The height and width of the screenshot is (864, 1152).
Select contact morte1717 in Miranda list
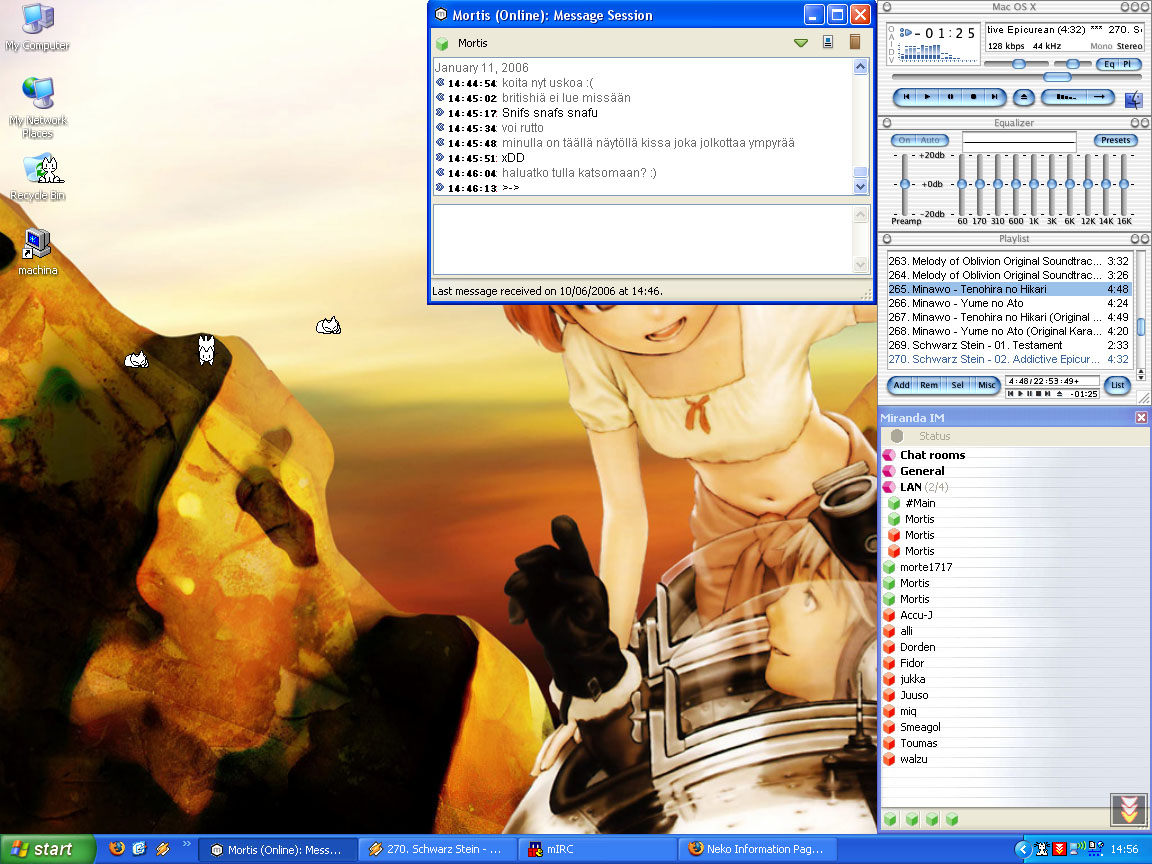click(x=926, y=567)
